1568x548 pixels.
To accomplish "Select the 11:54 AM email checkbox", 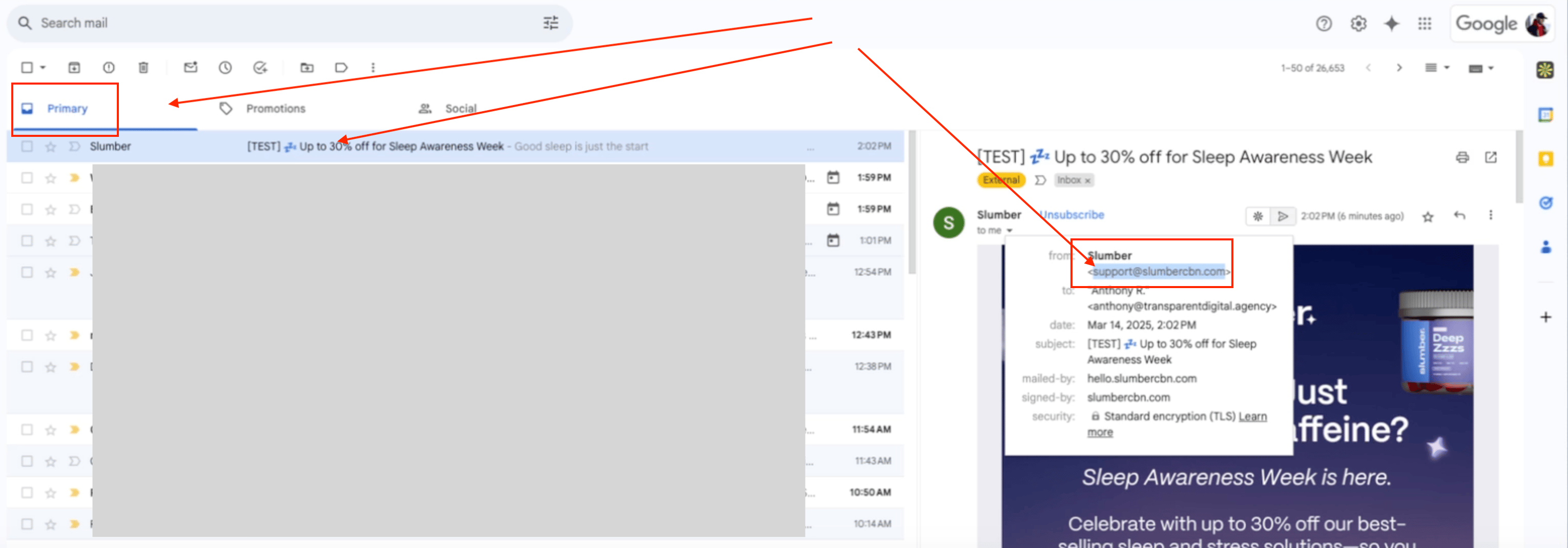I will click(27, 429).
